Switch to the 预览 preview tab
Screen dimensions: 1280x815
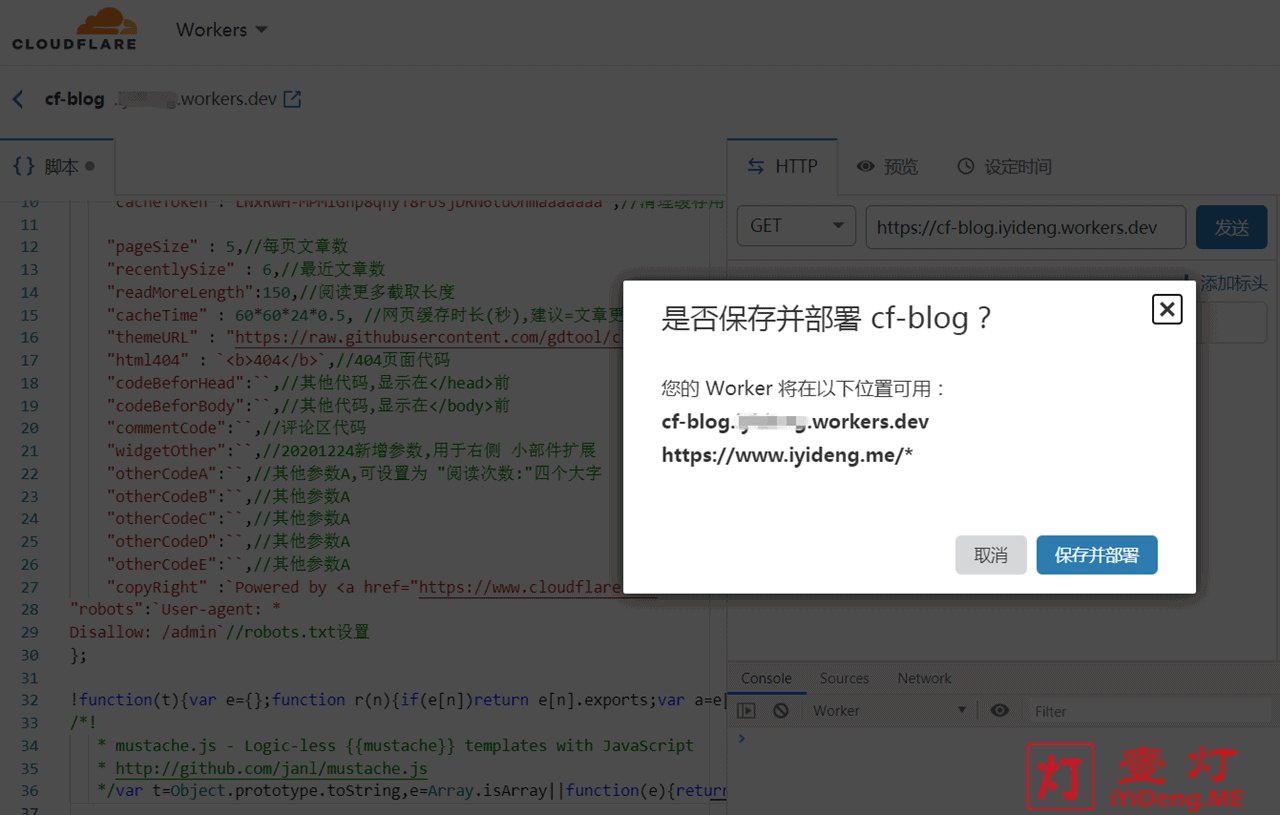887,167
